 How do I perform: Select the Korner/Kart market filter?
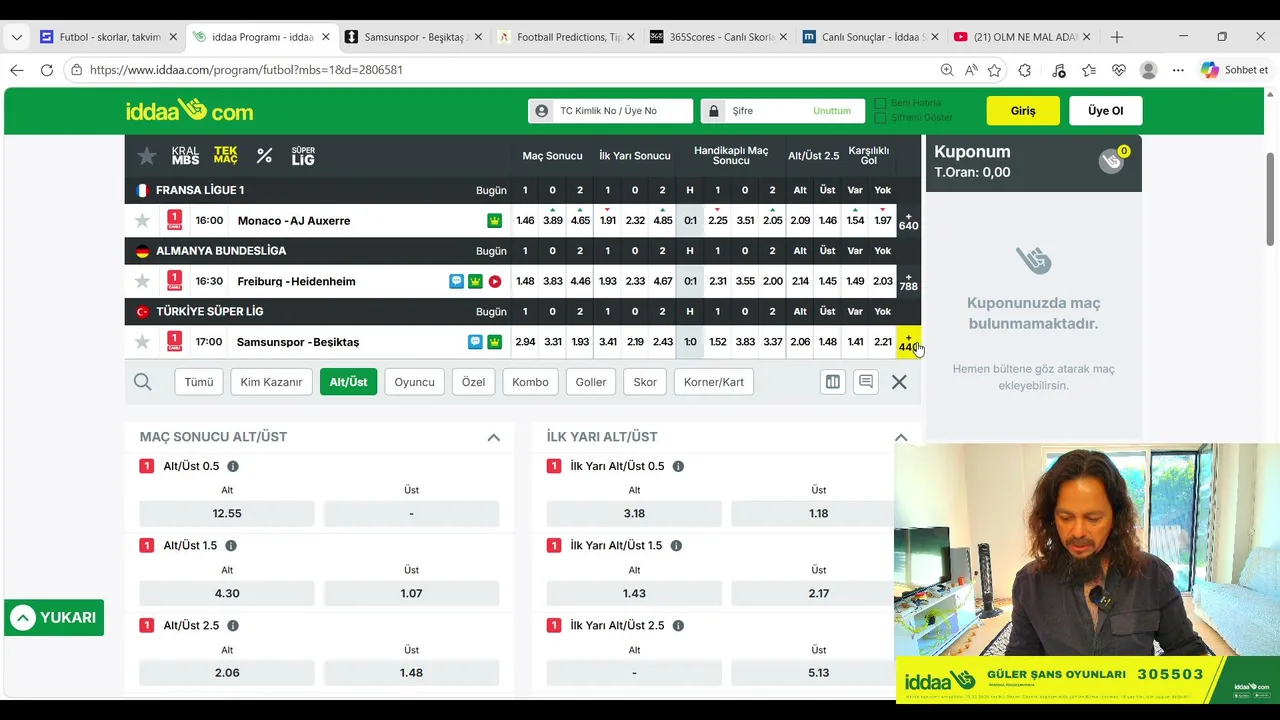714,382
